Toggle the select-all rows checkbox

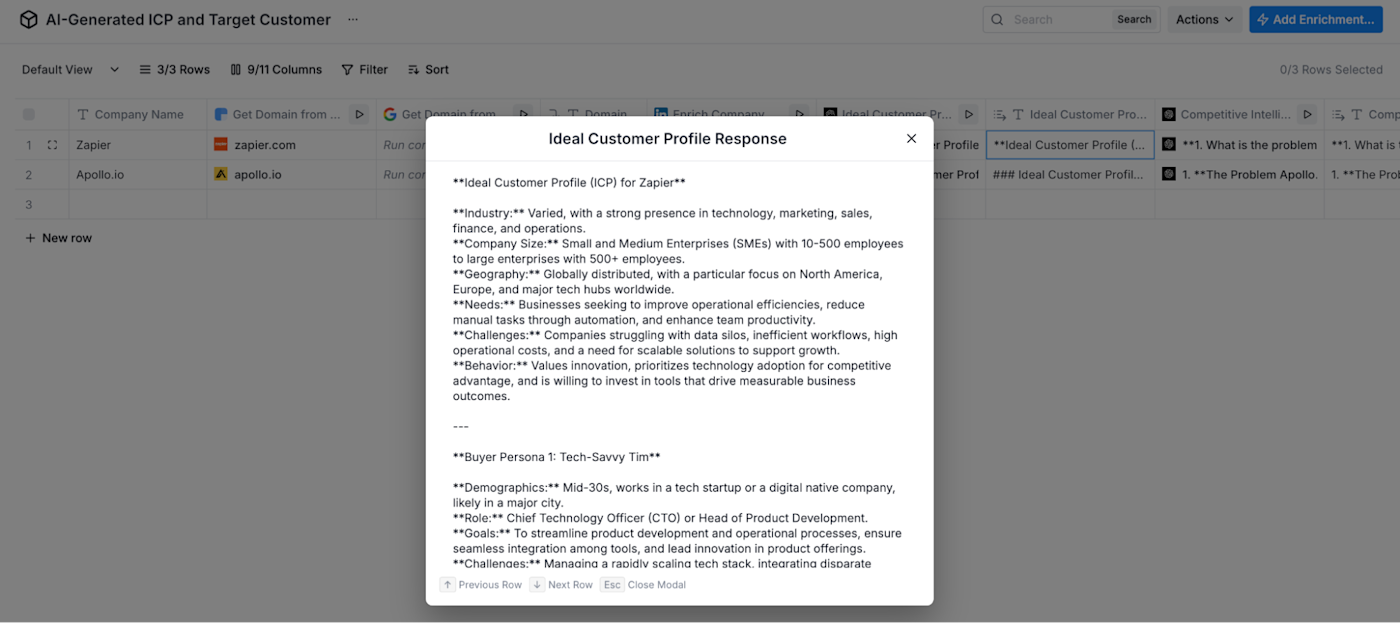tap(29, 114)
